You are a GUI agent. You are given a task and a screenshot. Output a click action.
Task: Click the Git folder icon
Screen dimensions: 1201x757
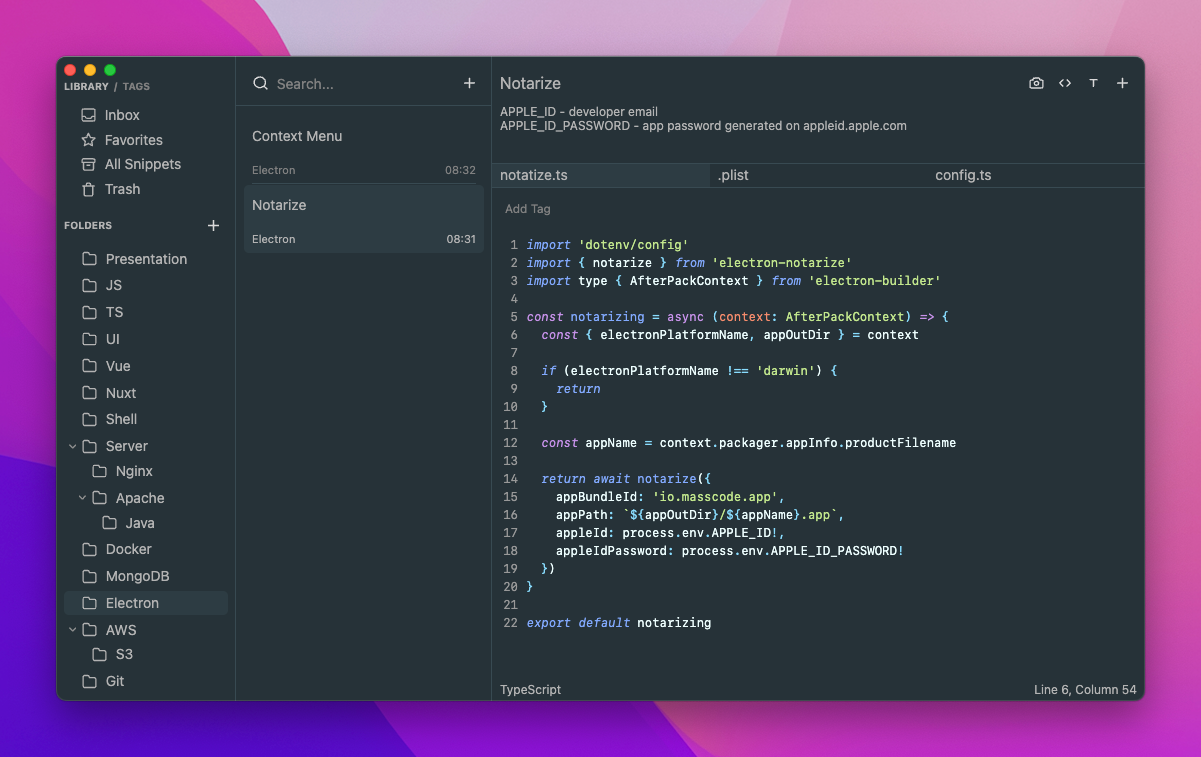[90, 681]
